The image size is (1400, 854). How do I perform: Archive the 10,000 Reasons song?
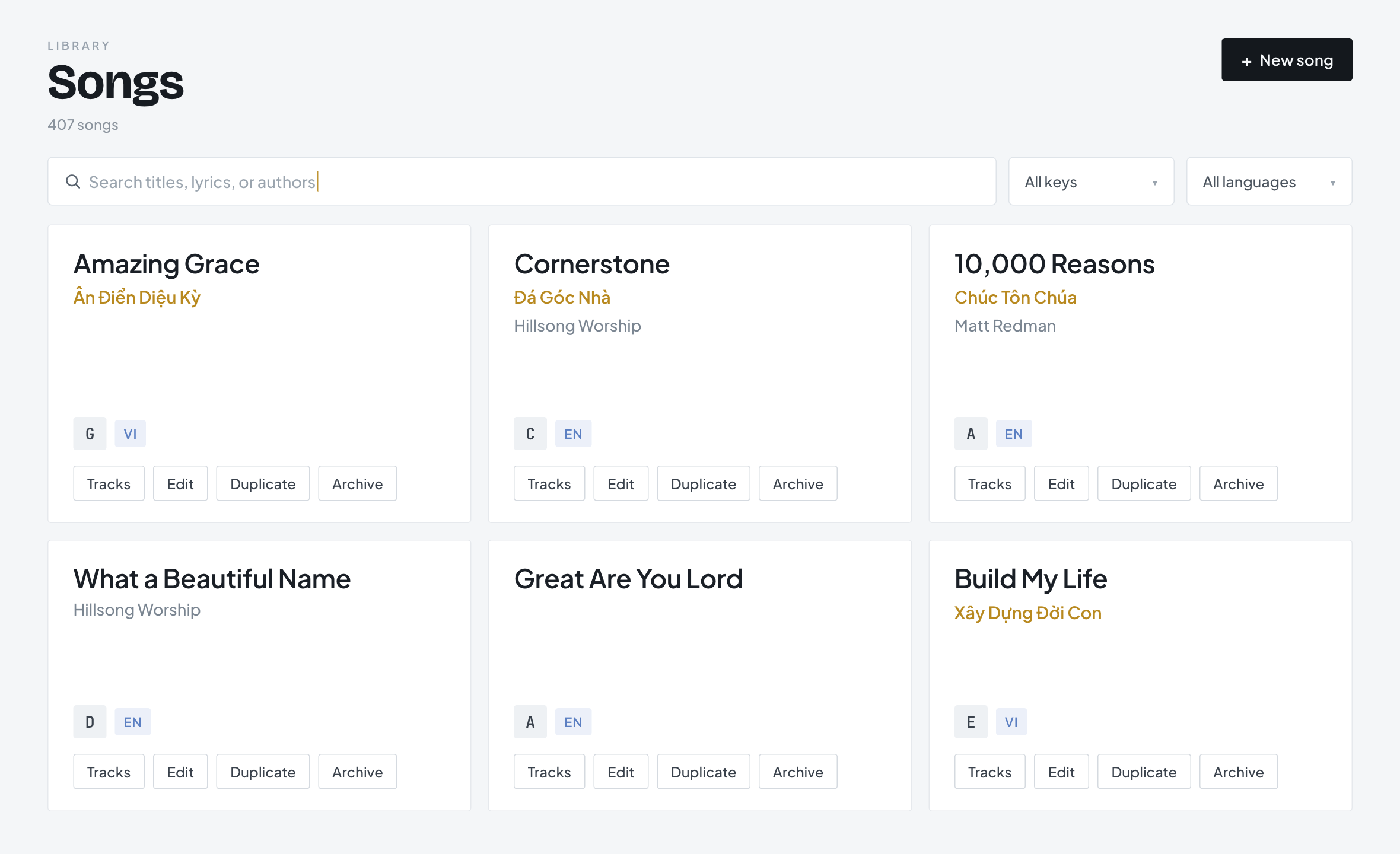(1238, 483)
